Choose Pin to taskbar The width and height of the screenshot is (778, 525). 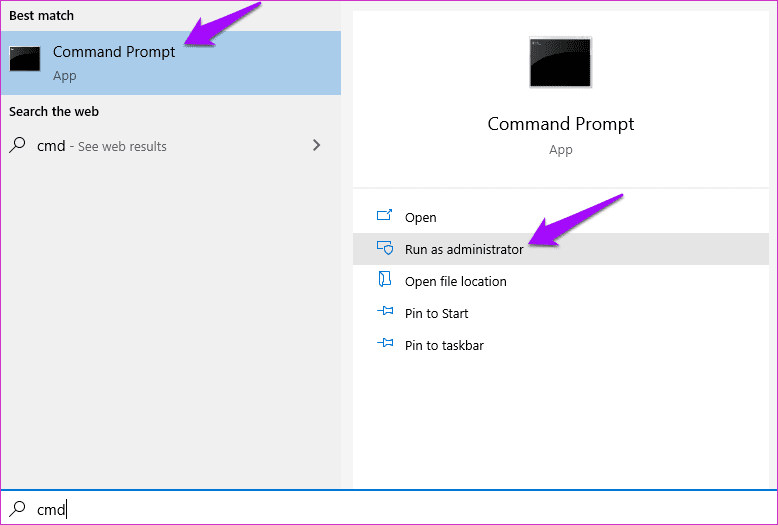pyautogui.click(x=561, y=345)
